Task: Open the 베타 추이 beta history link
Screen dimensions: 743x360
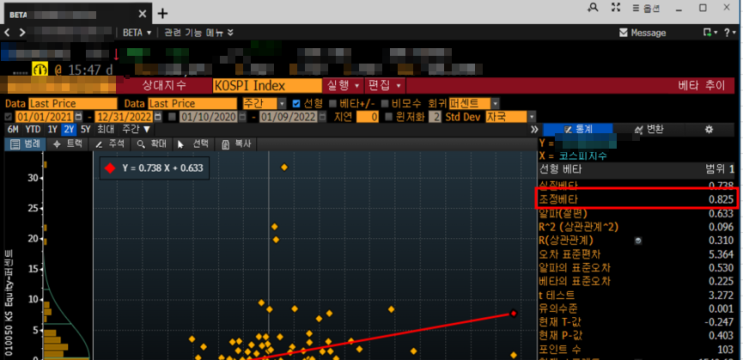Action: (x=701, y=86)
